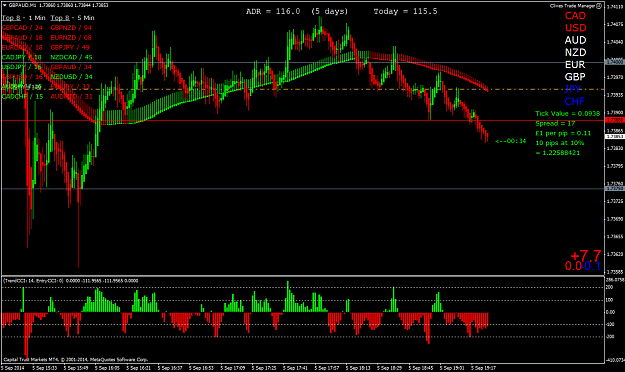Select the NZDCAD / 45 entry

pos(71,57)
